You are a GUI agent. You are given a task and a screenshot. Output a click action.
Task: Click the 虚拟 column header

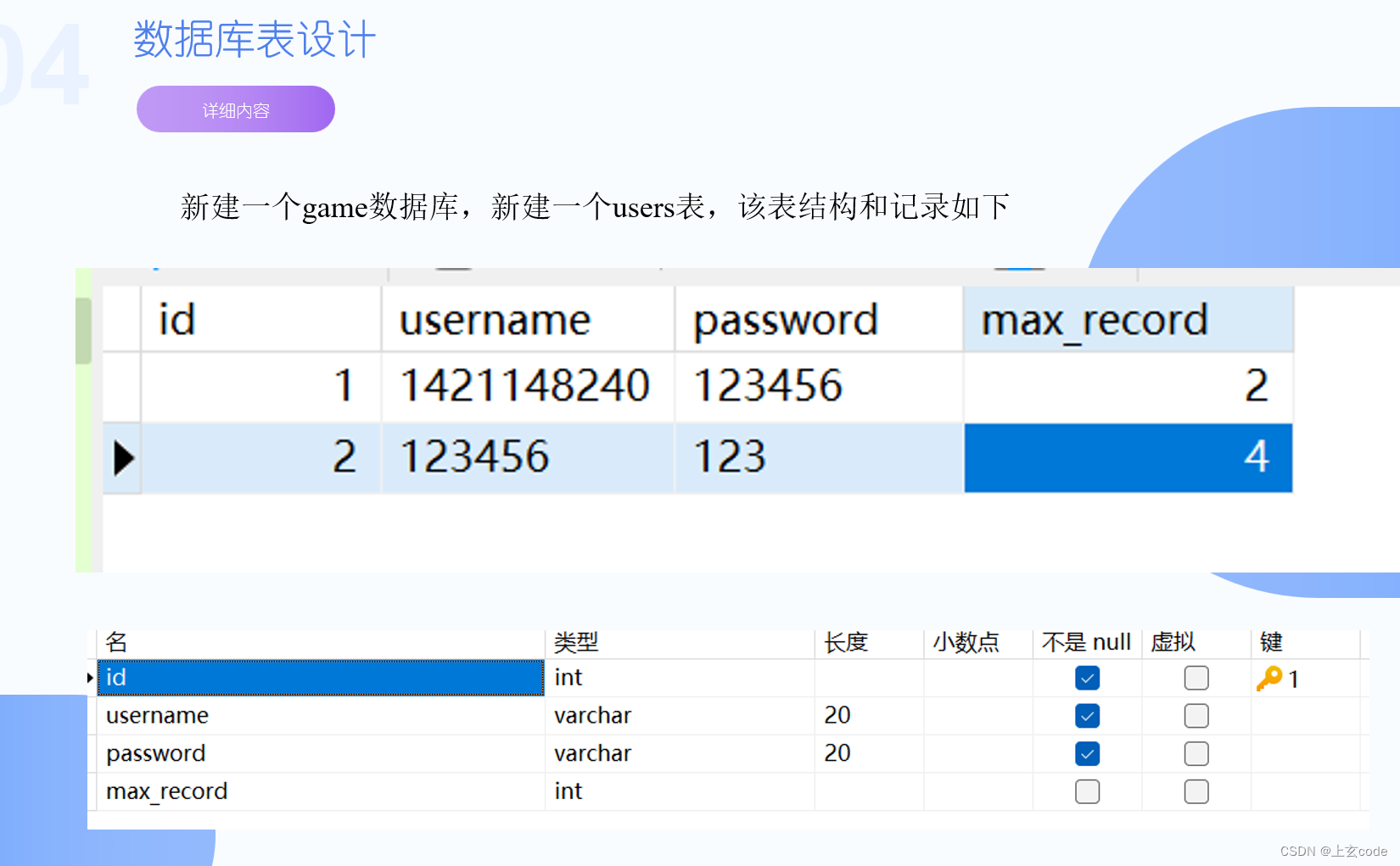click(1196, 643)
